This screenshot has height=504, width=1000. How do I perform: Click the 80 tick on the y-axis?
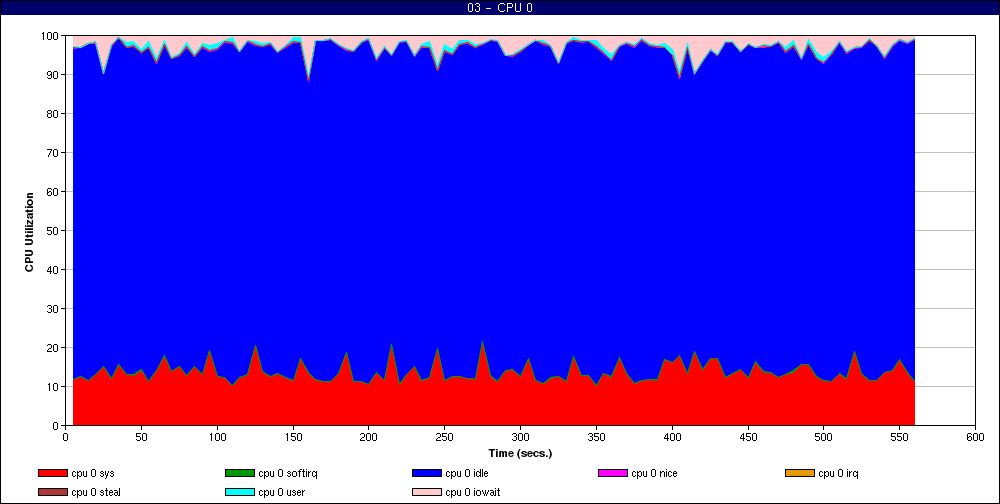click(x=54, y=114)
